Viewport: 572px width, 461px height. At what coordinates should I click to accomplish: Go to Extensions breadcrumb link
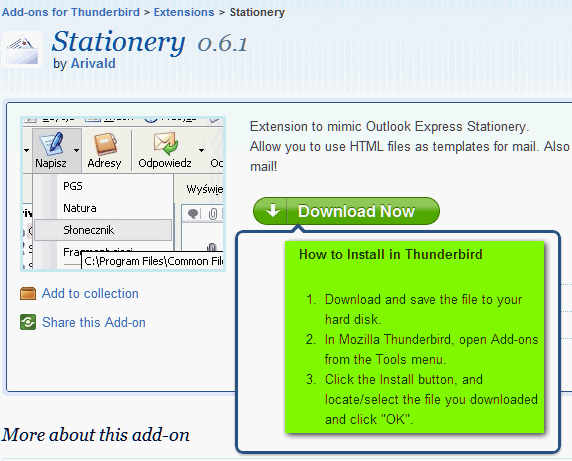pyautogui.click(x=184, y=12)
